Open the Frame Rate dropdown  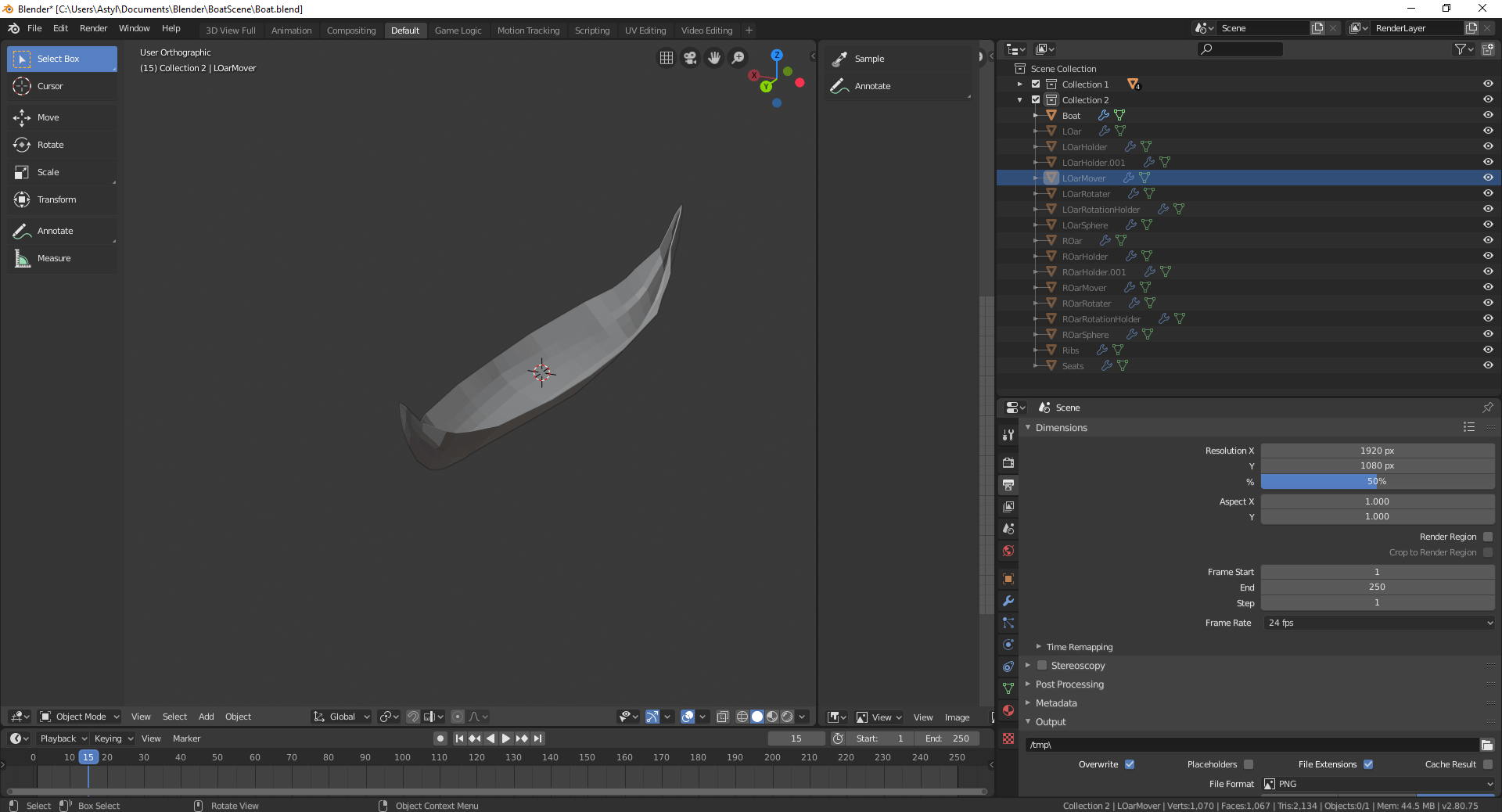click(1378, 623)
